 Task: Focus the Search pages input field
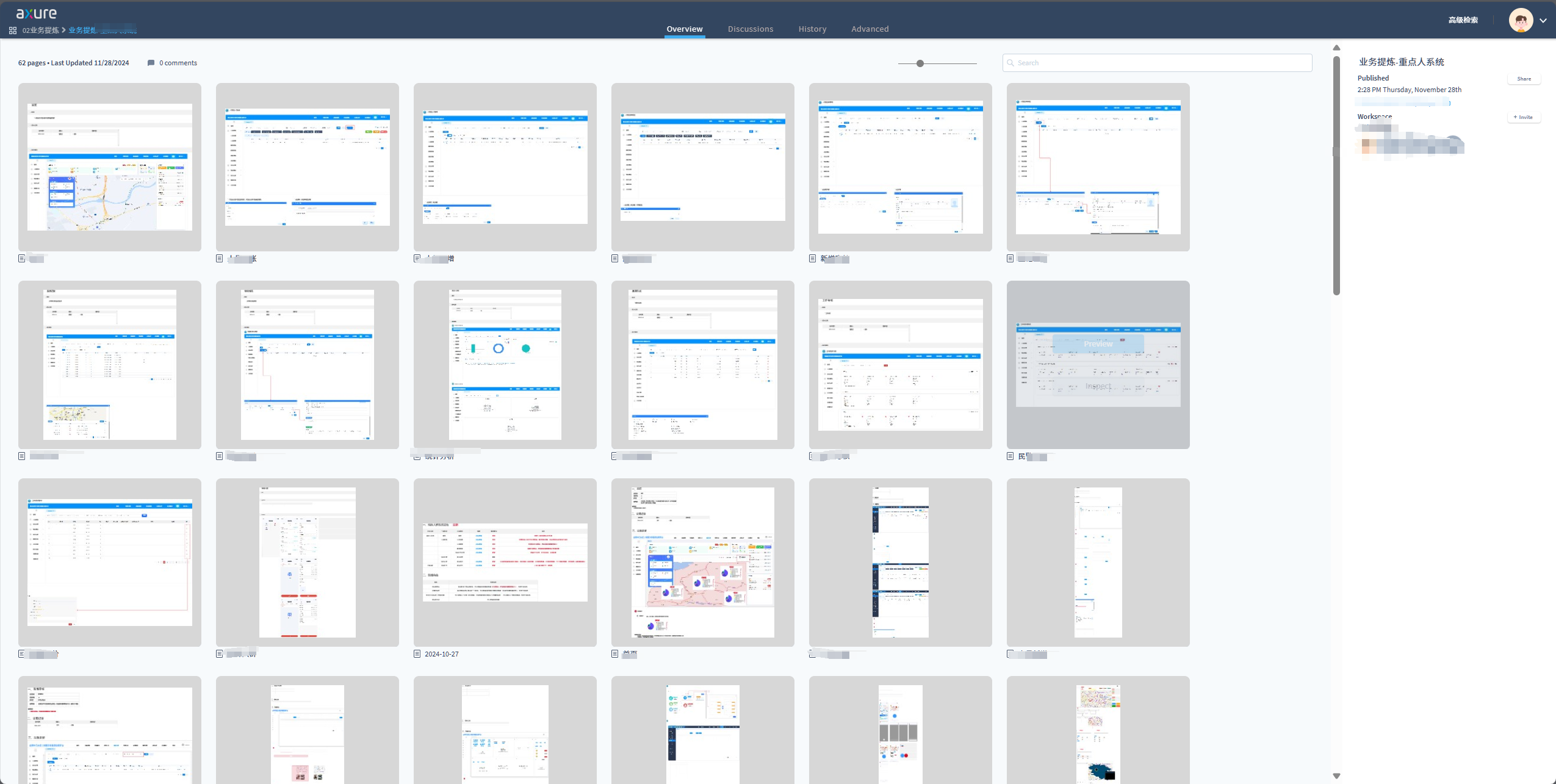coord(1159,63)
